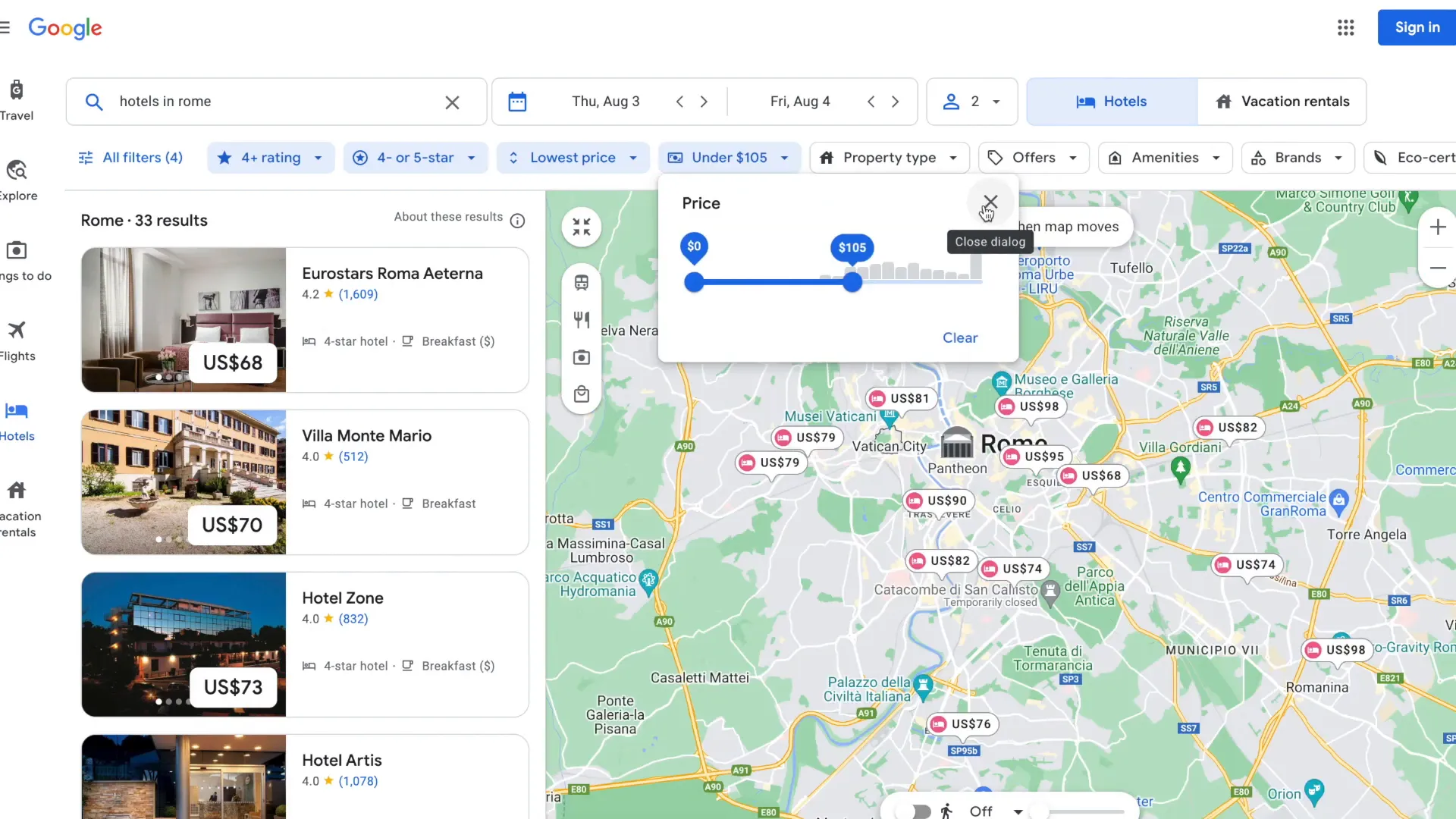
Task: View Hotel Zone night photo
Action: [x=184, y=645]
